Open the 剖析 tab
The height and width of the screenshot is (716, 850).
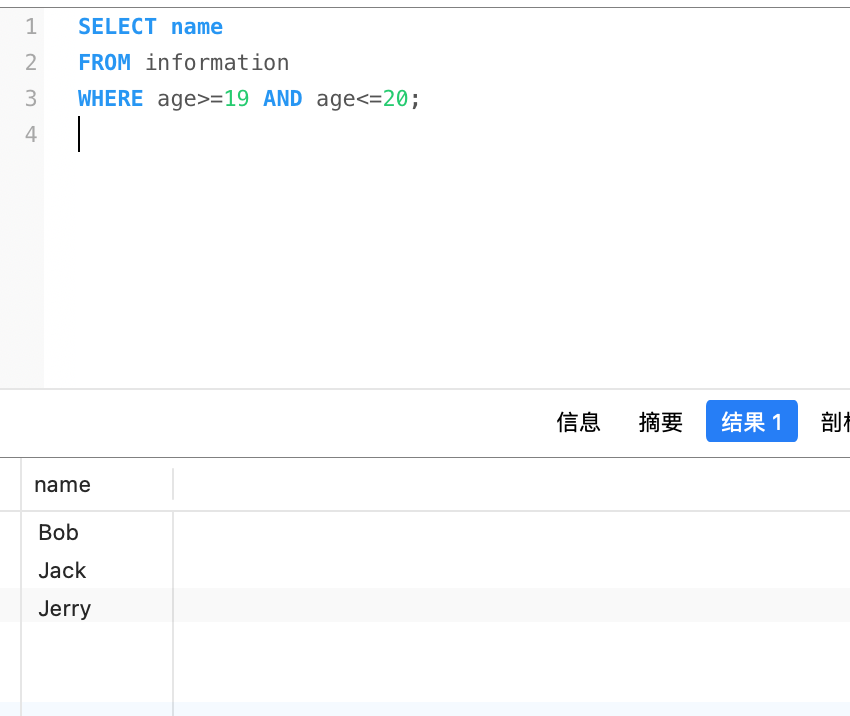(838, 421)
